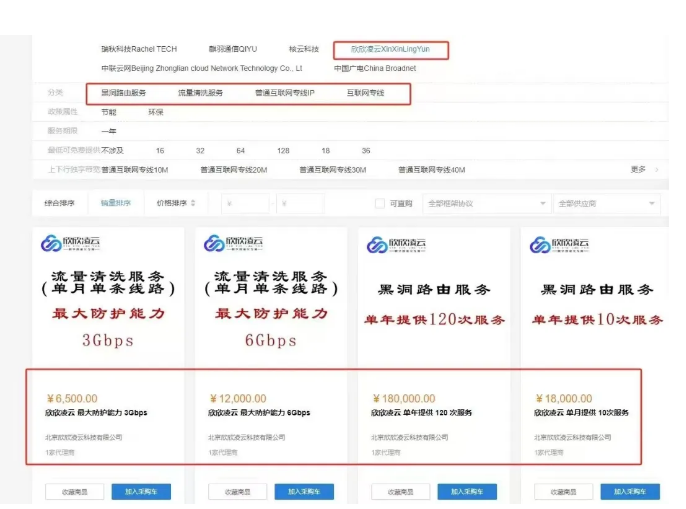Switch to 综合排序 sorting tab
Image resolution: width=686 pixels, height=509 pixels.
tap(60, 203)
